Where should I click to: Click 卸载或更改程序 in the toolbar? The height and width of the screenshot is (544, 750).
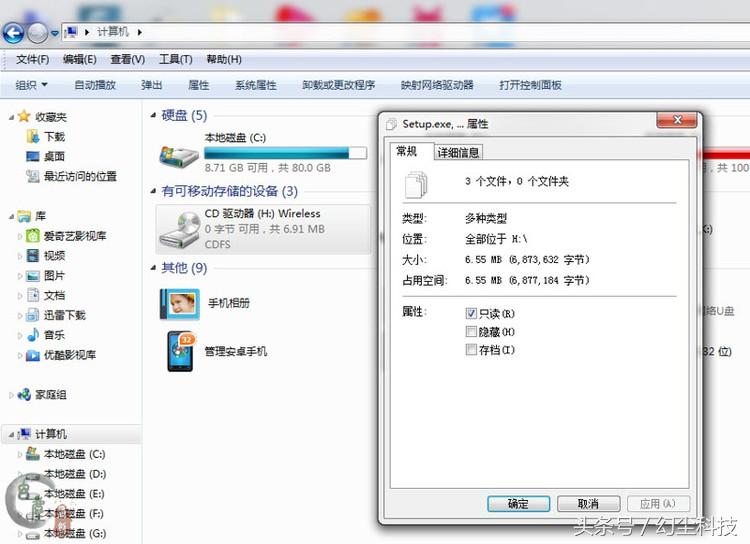339,85
